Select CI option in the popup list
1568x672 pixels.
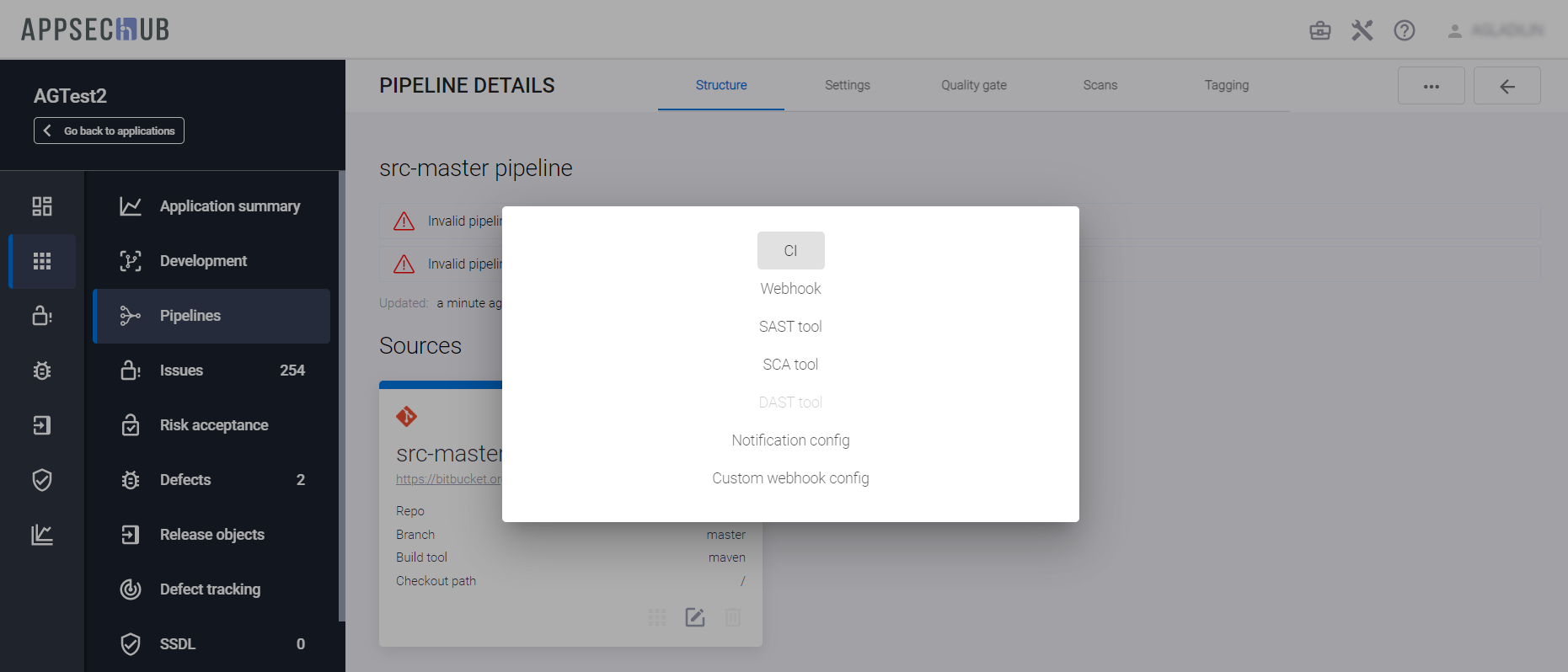(790, 251)
